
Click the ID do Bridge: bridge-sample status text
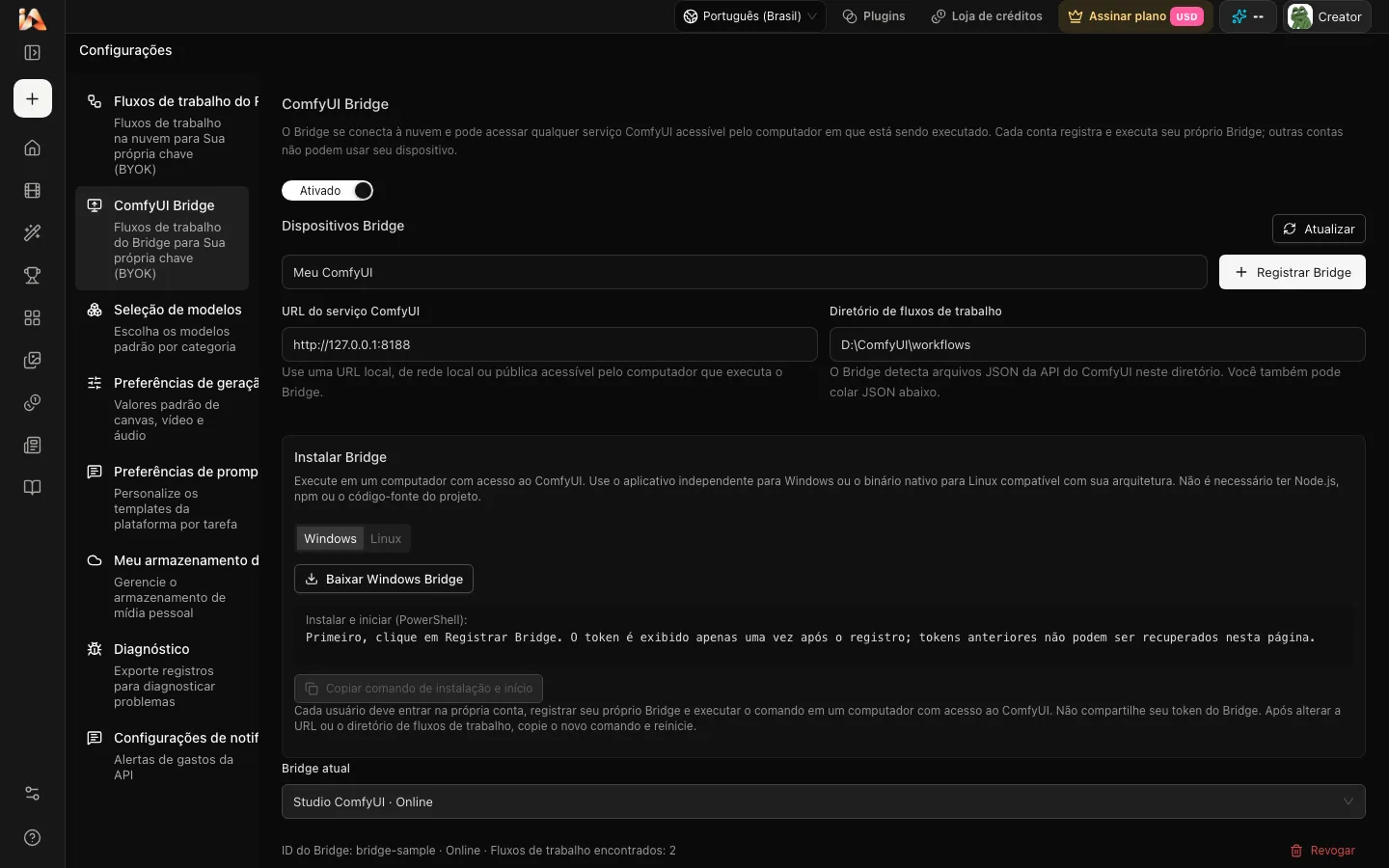click(x=478, y=851)
